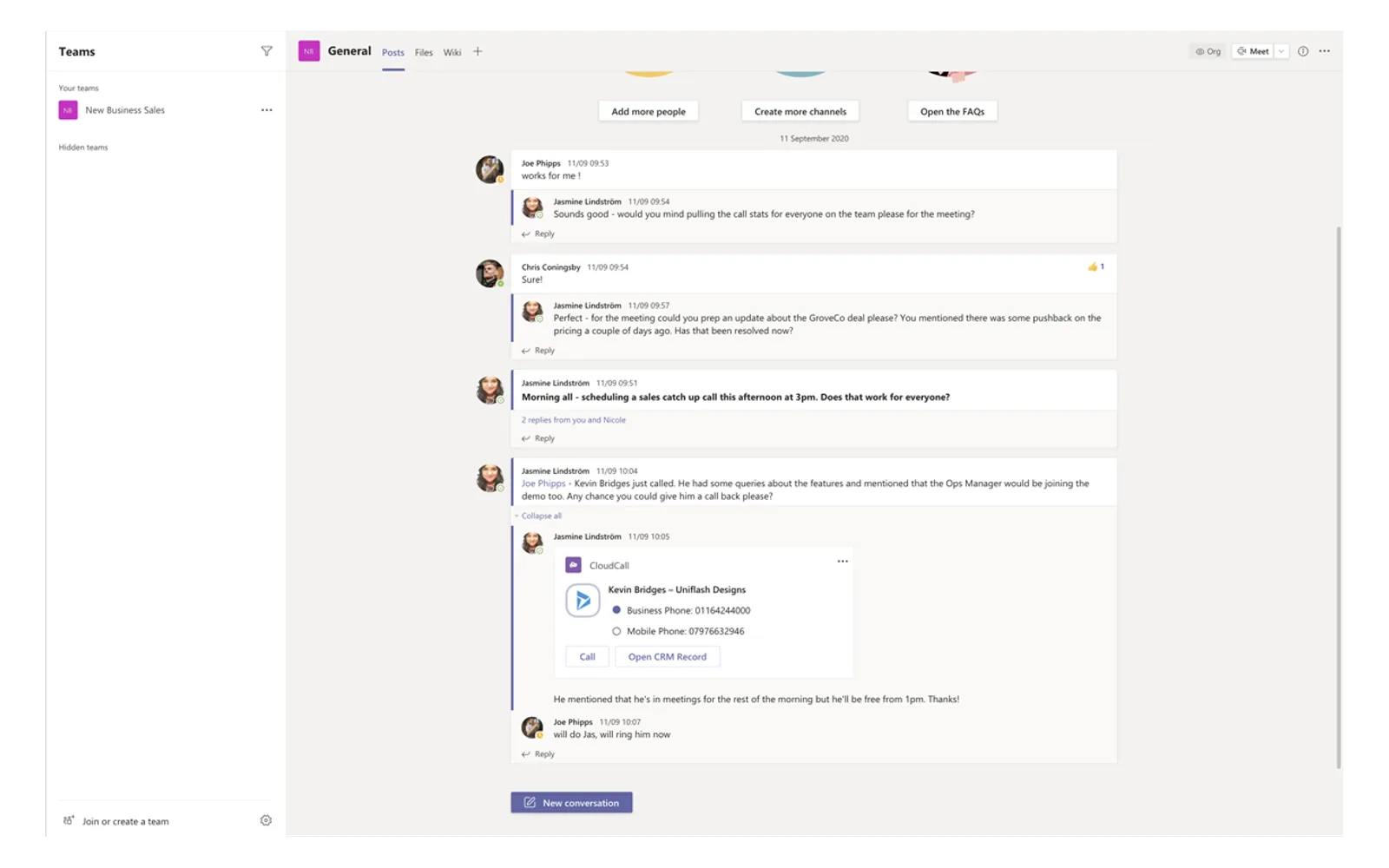1389x868 pixels.
Task: Select Mobile Phone 07976632946 radio option
Action: (616, 631)
